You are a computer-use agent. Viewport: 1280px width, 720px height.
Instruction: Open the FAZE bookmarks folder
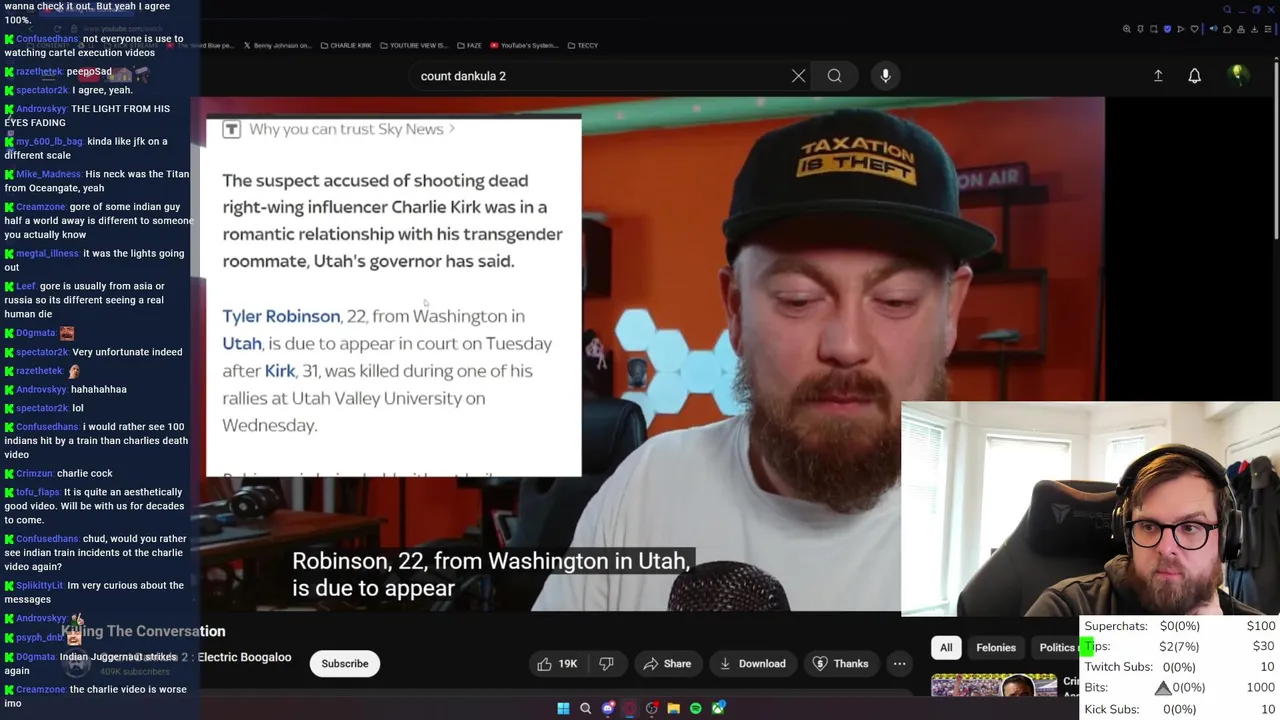pos(470,45)
